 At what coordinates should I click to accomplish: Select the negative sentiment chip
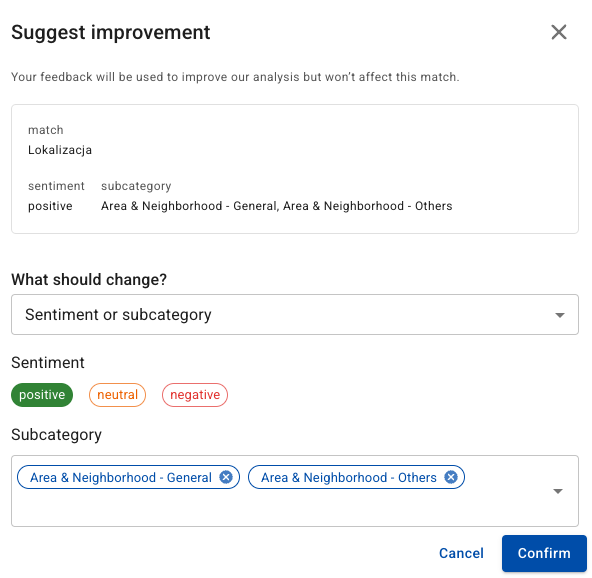click(x=195, y=395)
